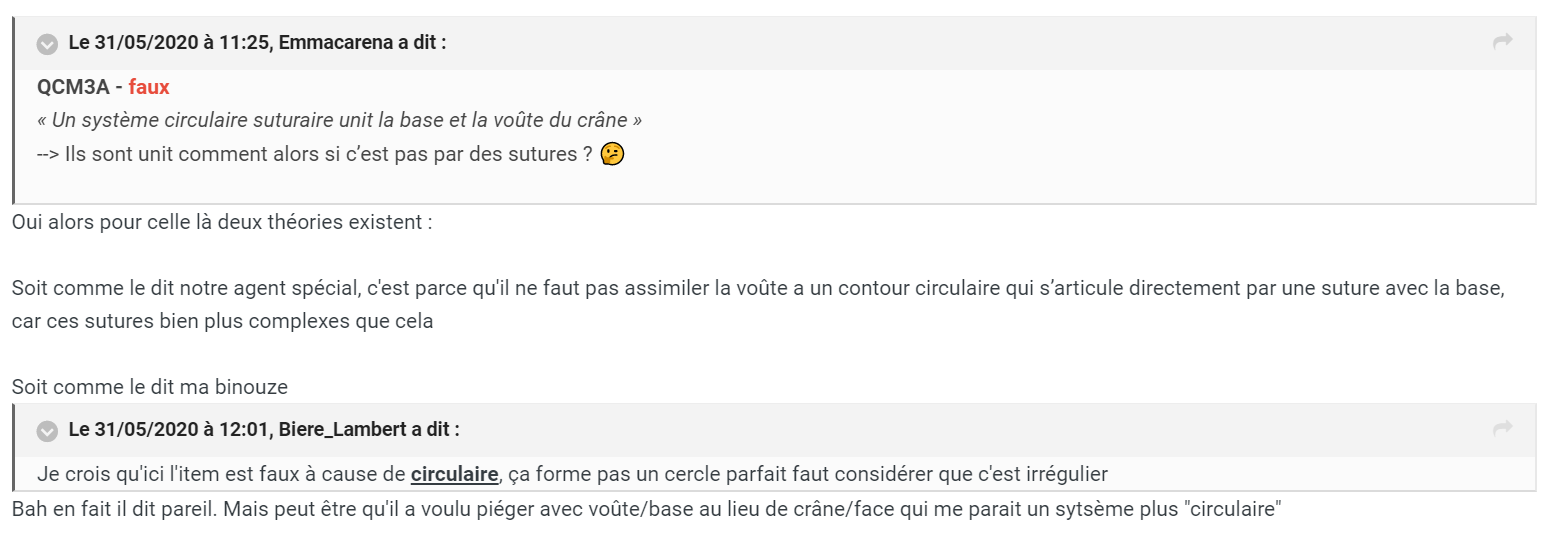Image resolution: width=1552 pixels, height=538 pixels.
Task: Click the username Emmacarena in quote header
Action: pyautogui.click(x=358, y=43)
